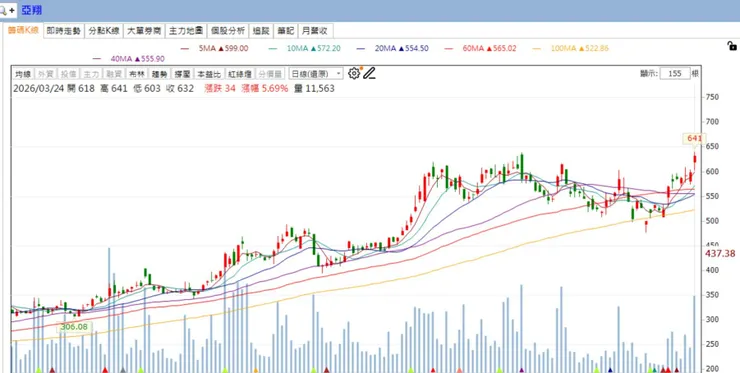The height and width of the screenshot is (373, 740).
Task: Click the 漲幅 5.69% percentage value
Action: (264, 88)
